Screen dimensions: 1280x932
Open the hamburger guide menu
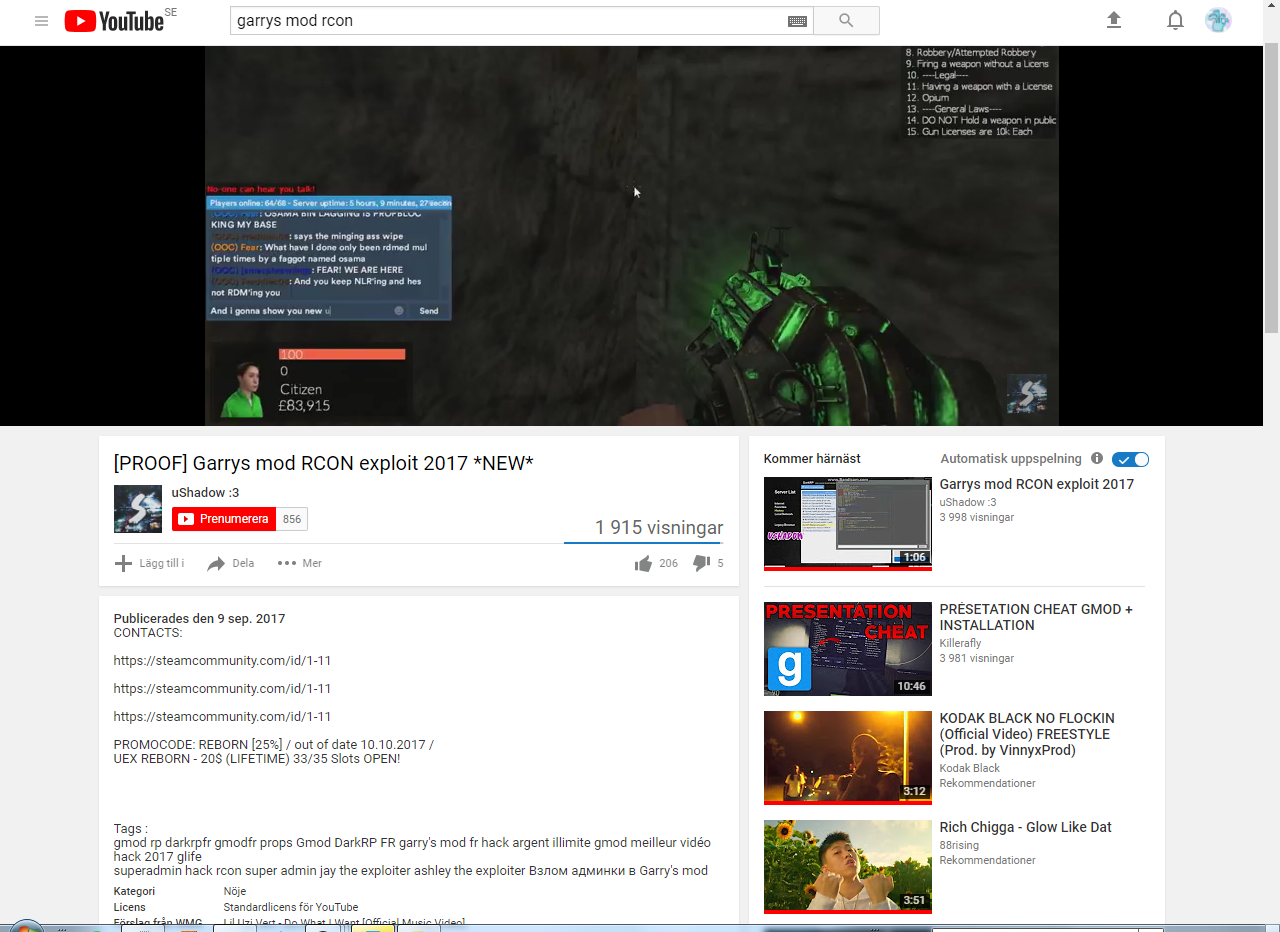point(41,21)
